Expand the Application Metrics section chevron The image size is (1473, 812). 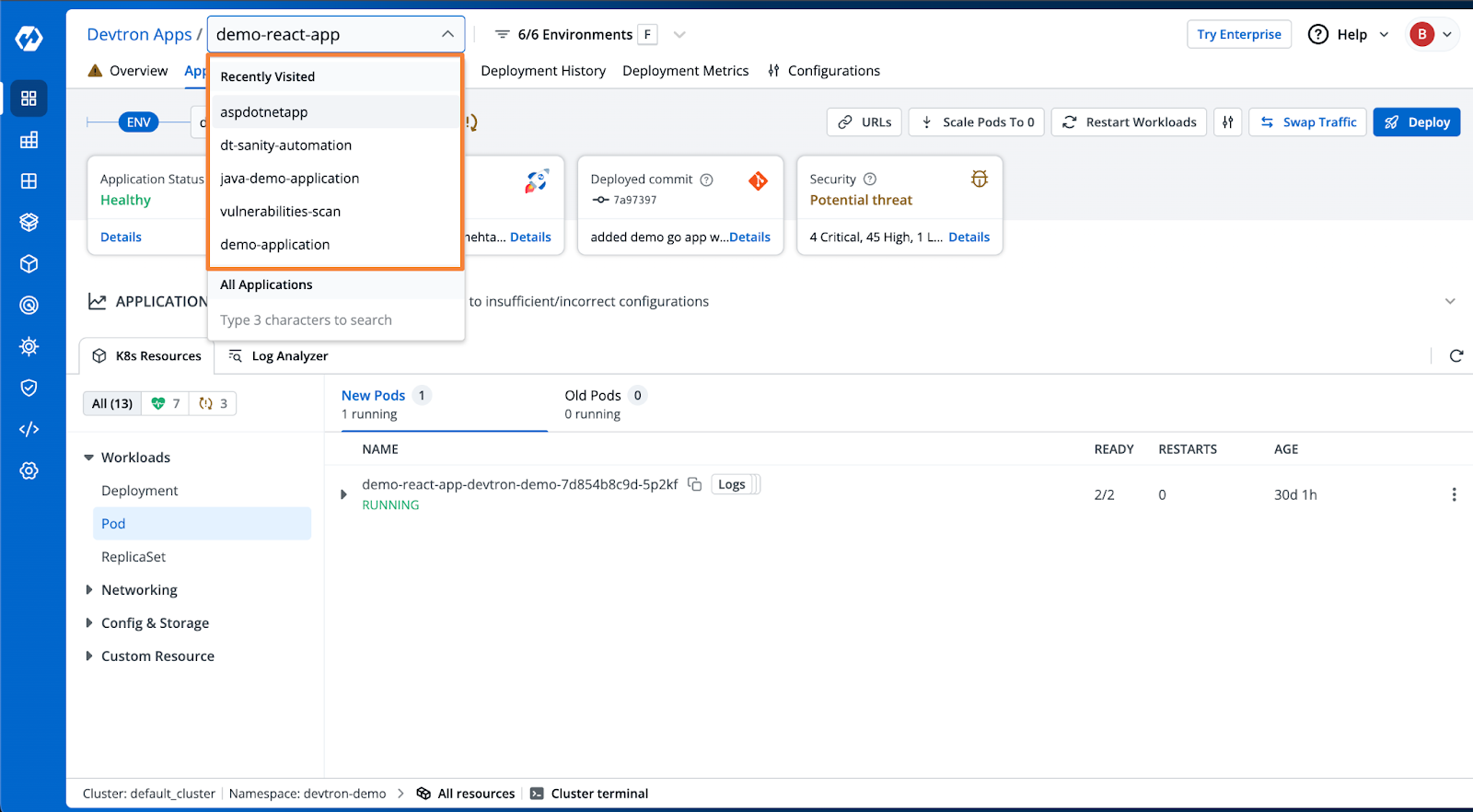(x=1450, y=301)
